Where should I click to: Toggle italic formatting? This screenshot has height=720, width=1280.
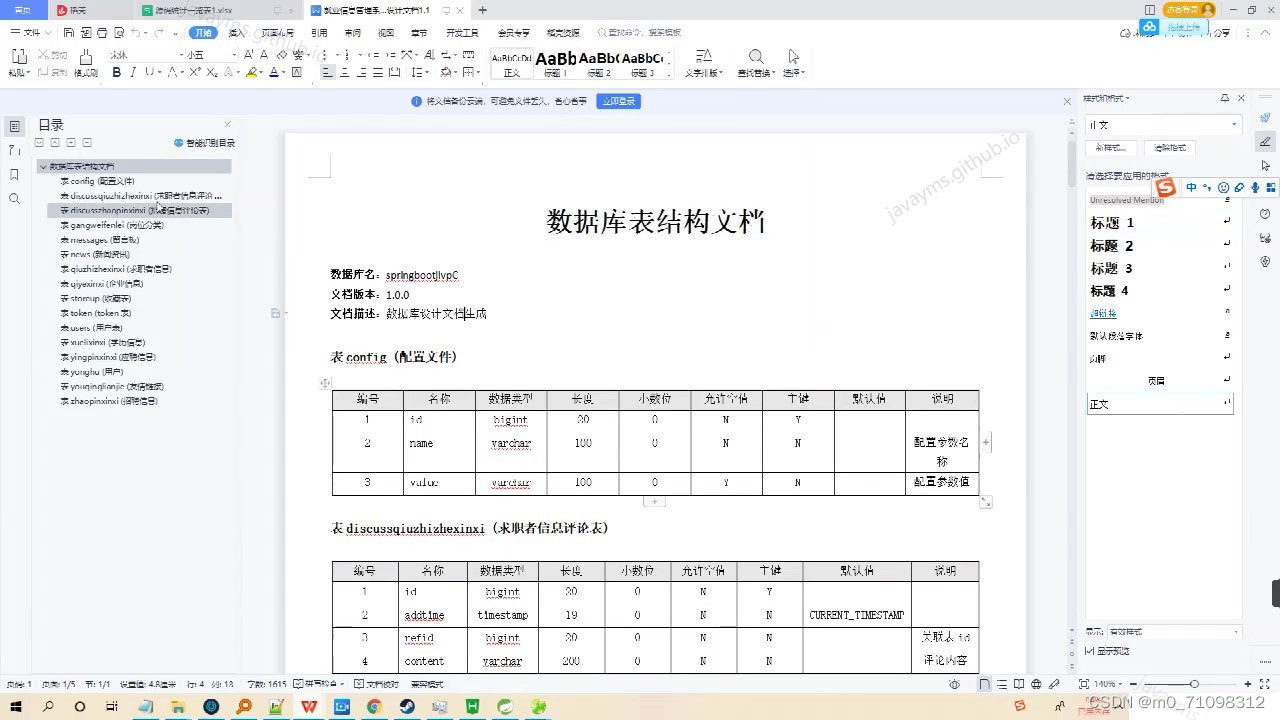(x=133, y=72)
